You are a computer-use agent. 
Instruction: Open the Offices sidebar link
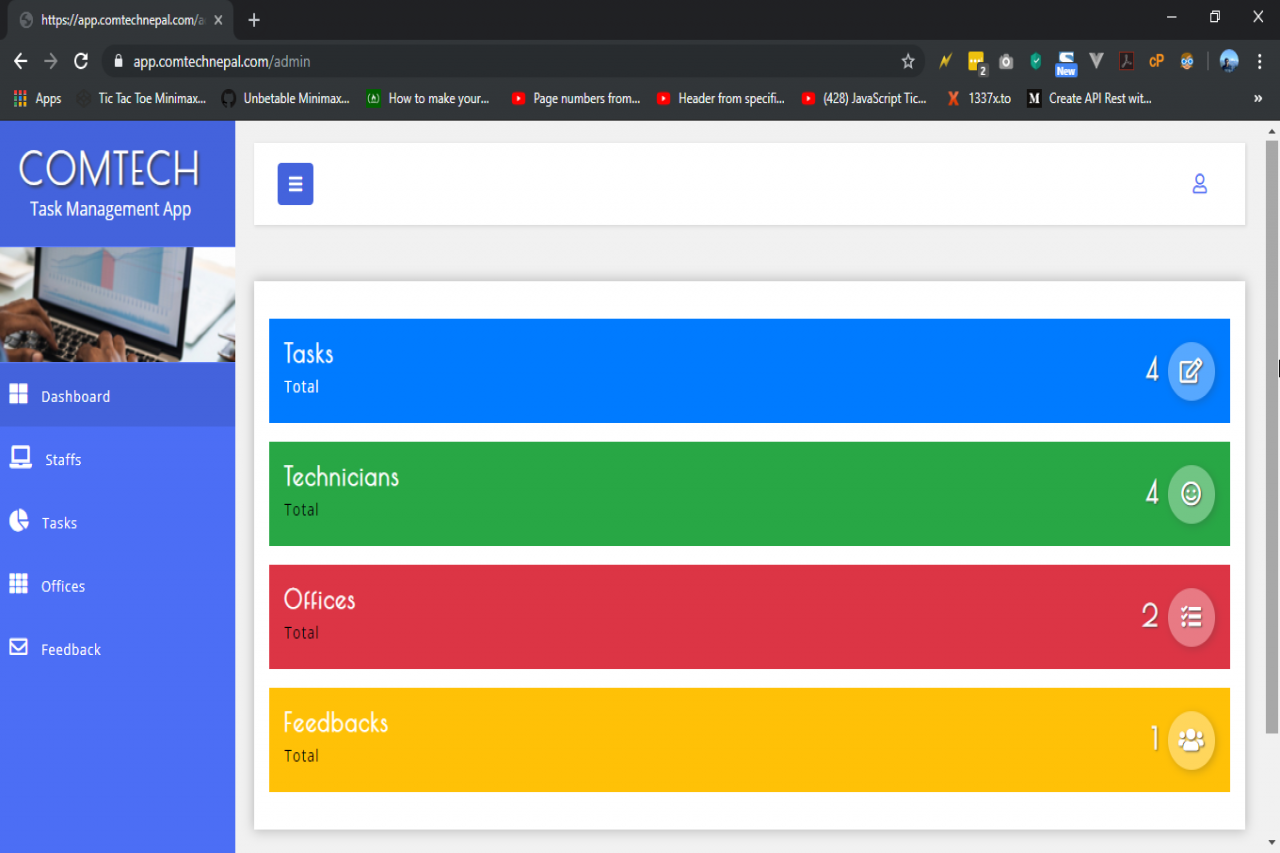62,586
